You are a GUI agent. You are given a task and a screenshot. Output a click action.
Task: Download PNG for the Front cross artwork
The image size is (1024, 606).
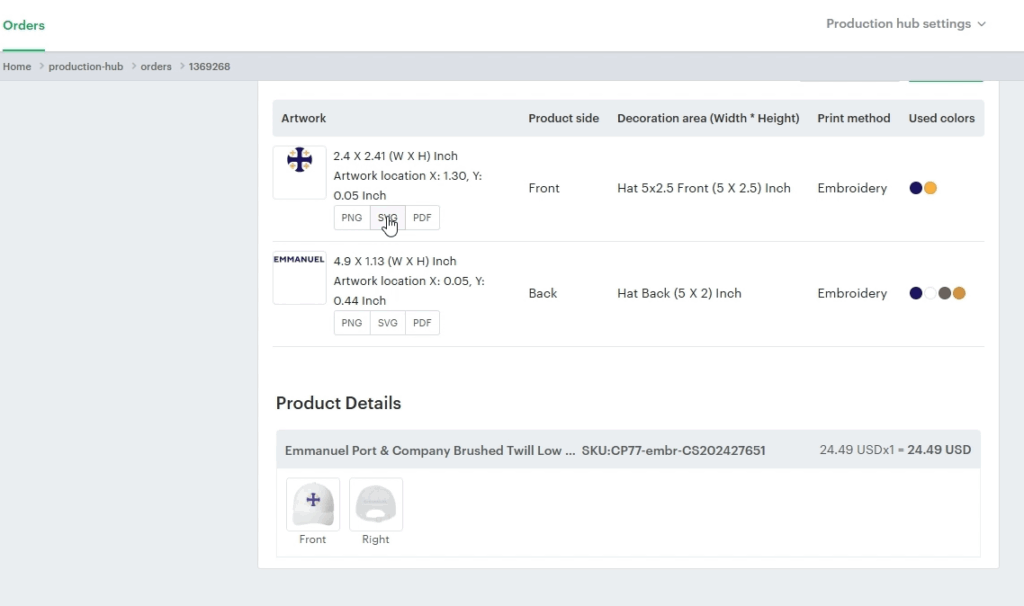351,218
